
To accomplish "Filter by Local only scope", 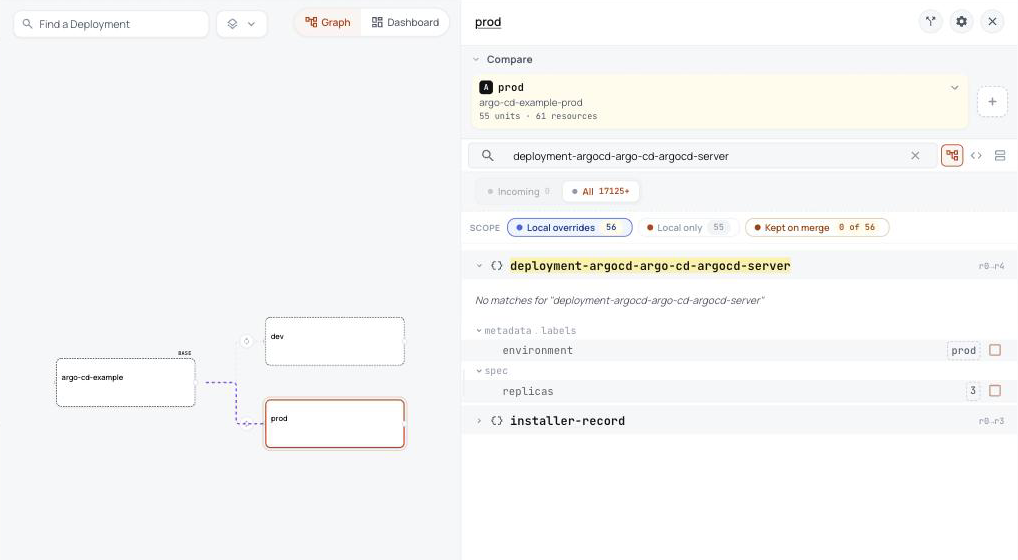I will (x=688, y=228).
